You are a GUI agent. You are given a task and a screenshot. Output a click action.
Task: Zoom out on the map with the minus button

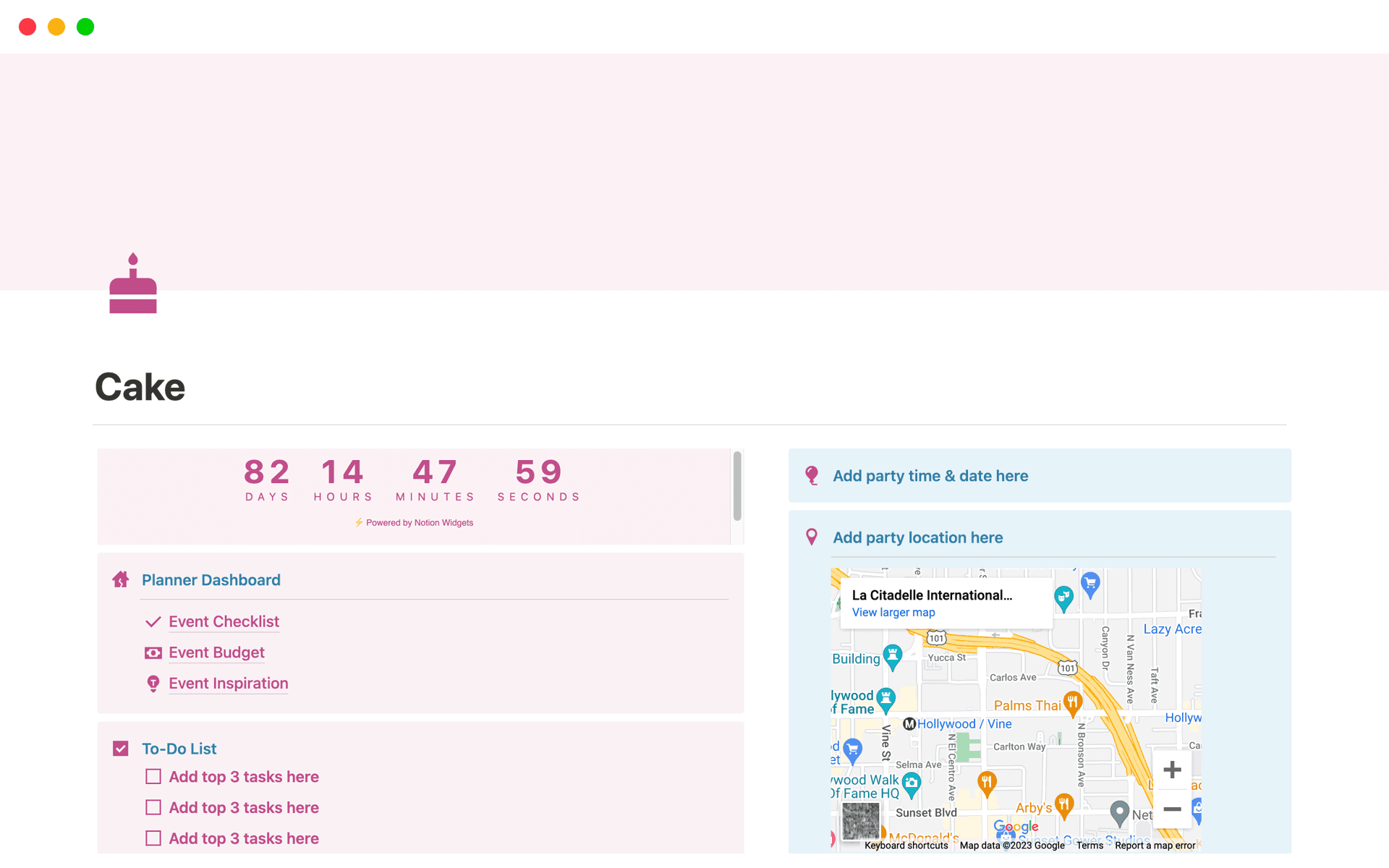pos(1172,810)
